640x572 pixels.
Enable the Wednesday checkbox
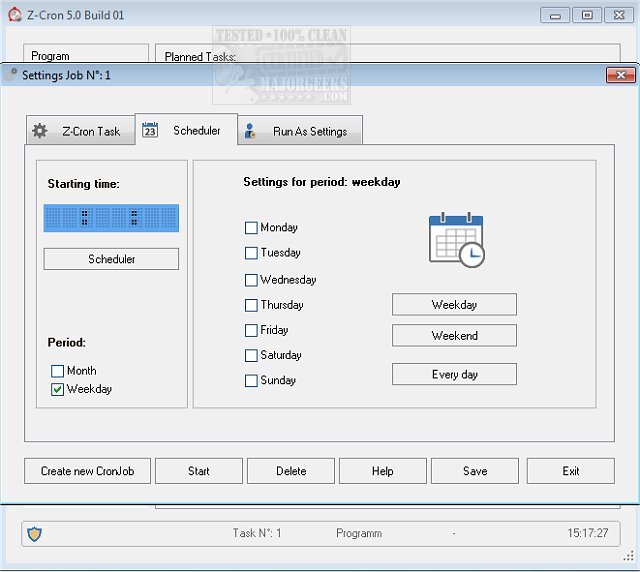point(251,280)
